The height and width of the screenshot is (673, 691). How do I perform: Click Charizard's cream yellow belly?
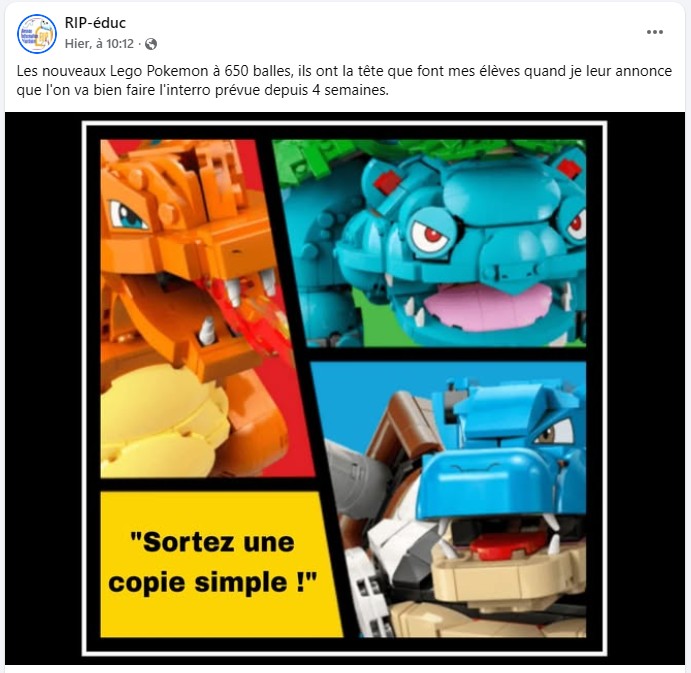tap(163, 423)
